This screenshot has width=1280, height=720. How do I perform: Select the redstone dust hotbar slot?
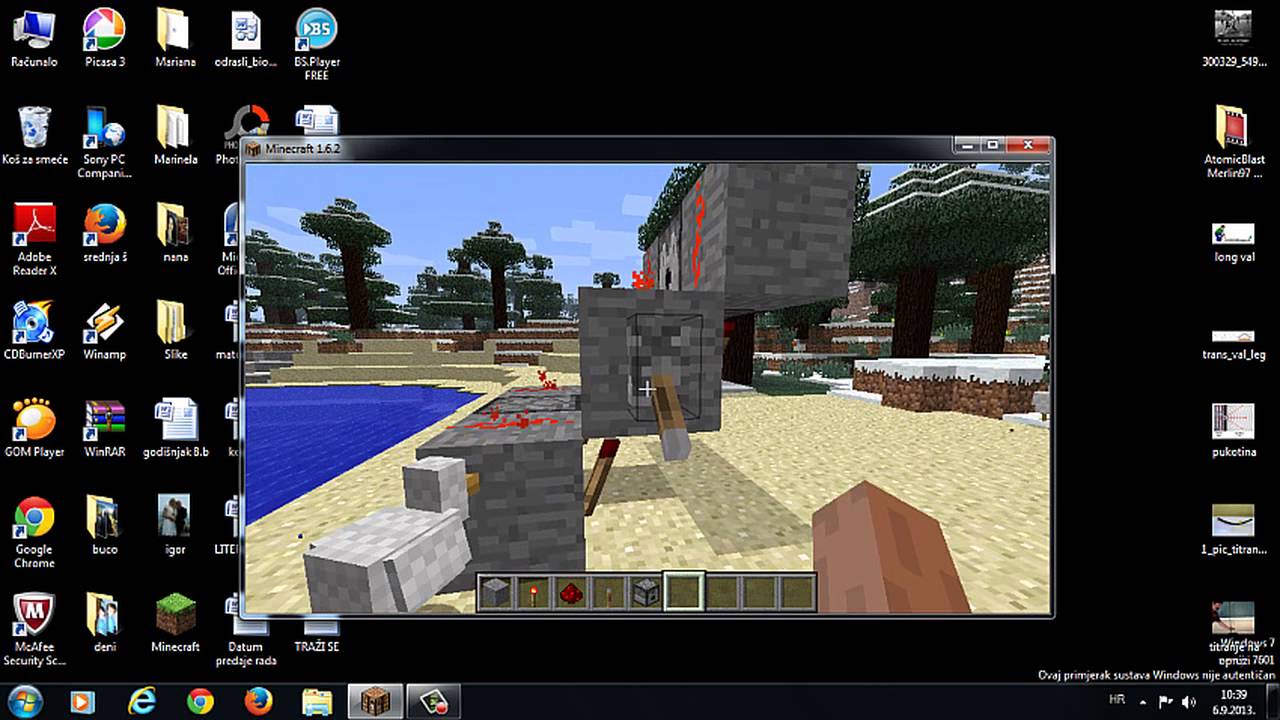570,592
